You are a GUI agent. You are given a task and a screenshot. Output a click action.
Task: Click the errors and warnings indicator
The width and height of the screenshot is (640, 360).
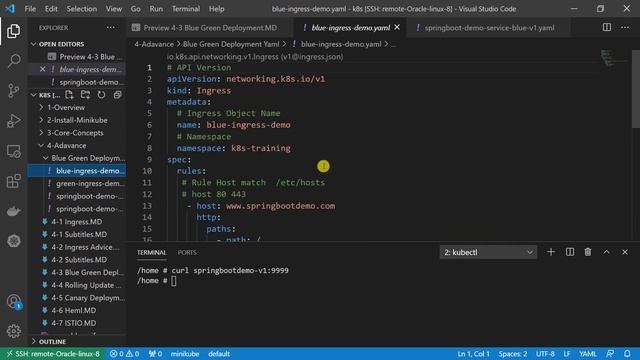[124, 354]
